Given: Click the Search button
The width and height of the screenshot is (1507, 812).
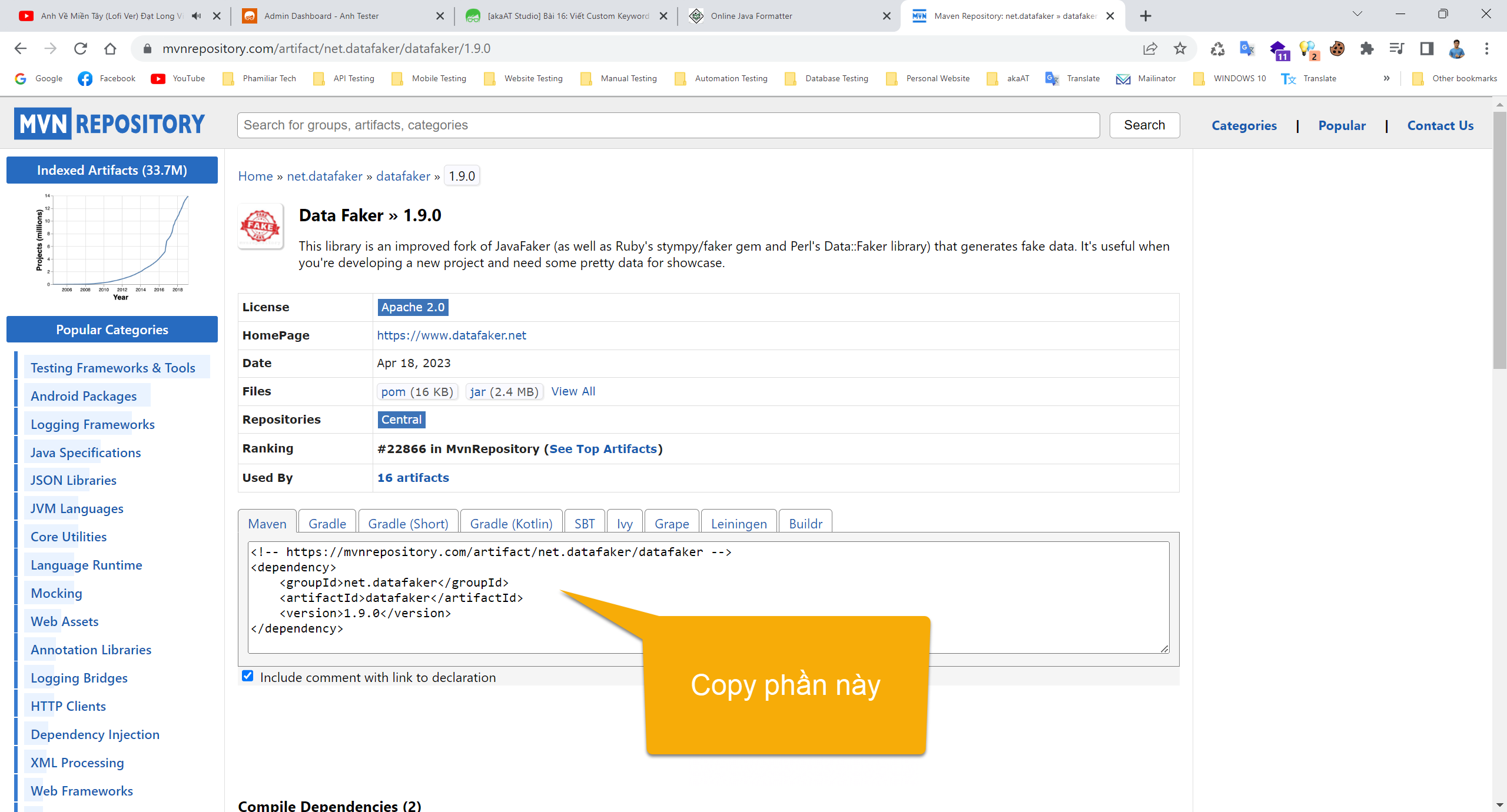Looking at the screenshot, I should tap(1144, 125).
